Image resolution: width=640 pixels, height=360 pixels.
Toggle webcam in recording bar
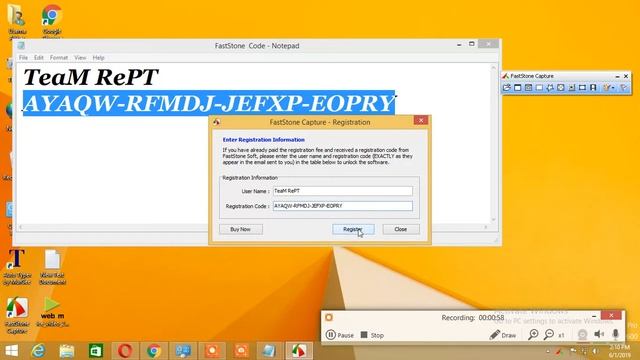point(582,335)
